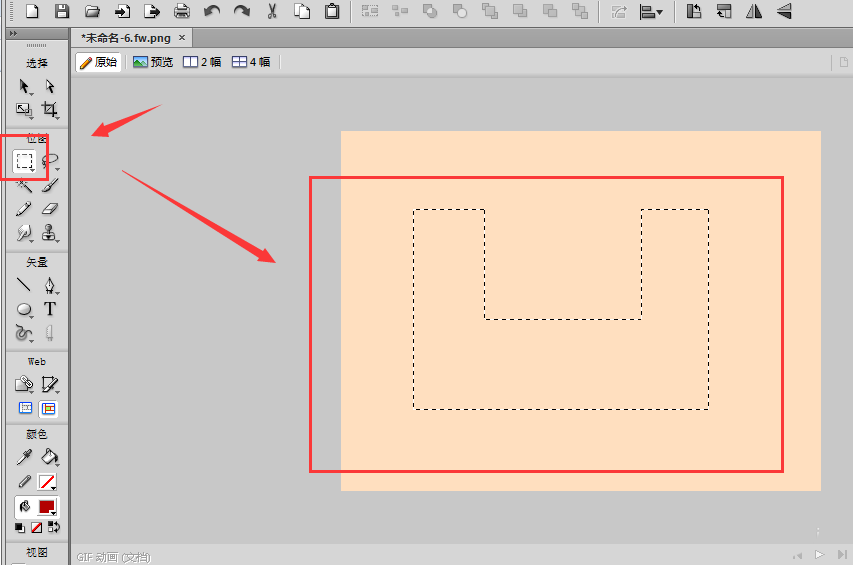The image size is (853, 565).
Task: Select the Text tool
Action: coord(49,309)
